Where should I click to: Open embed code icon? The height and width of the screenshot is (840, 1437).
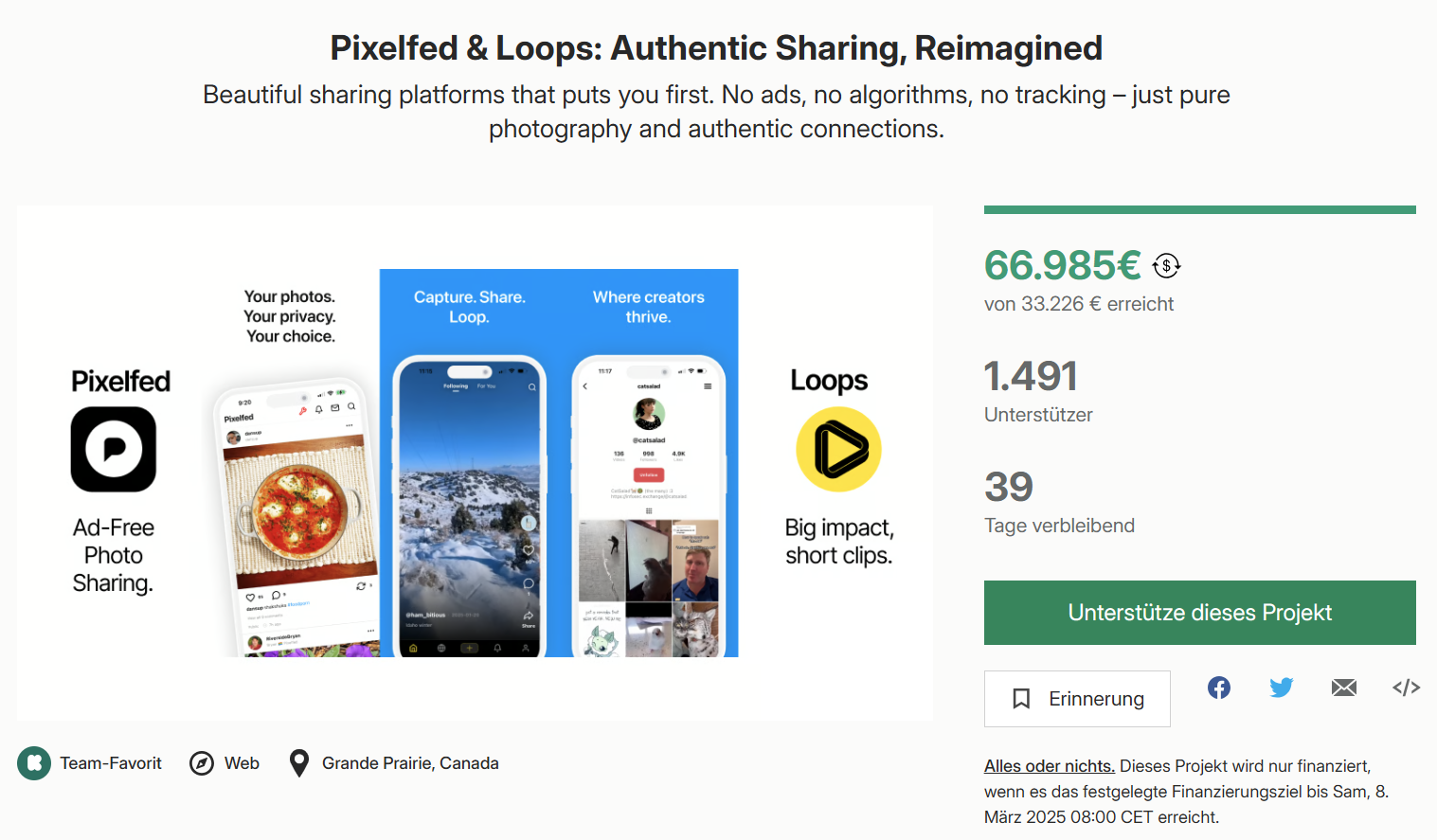(1406, 688)
